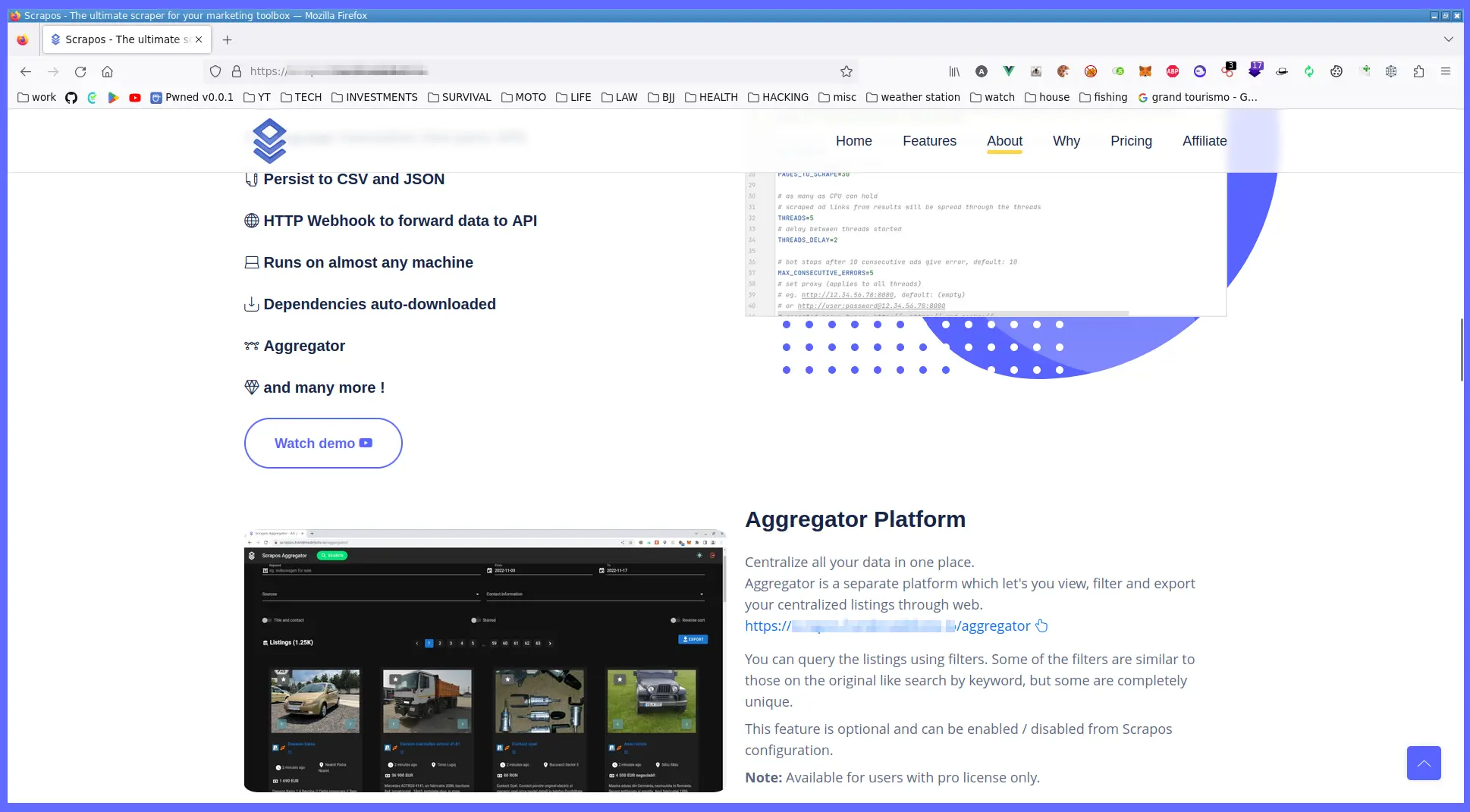The width and height of the screenshot is (1470, 812).
Task: Open the round A extension icon
Action: (x=982, y=71)
